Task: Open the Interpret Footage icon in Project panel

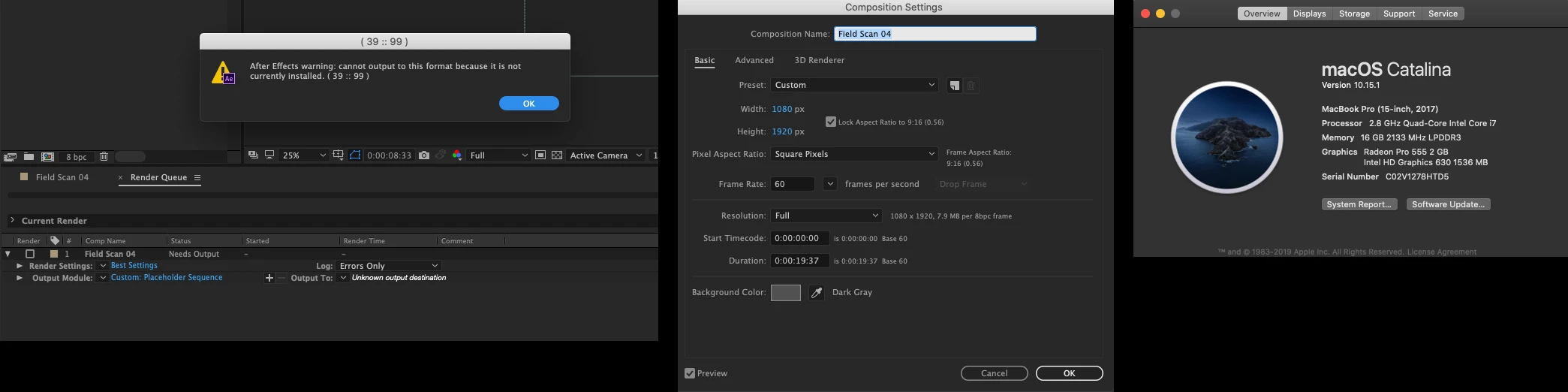Action: pyautogui.click(x=10, y=157)
